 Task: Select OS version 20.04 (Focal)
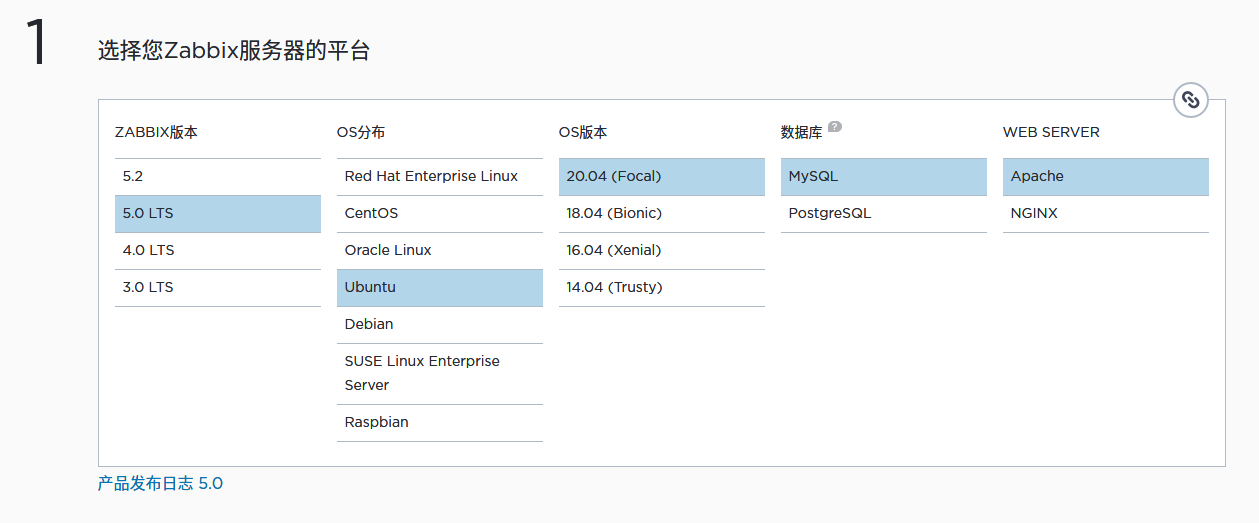click(662, 176)
